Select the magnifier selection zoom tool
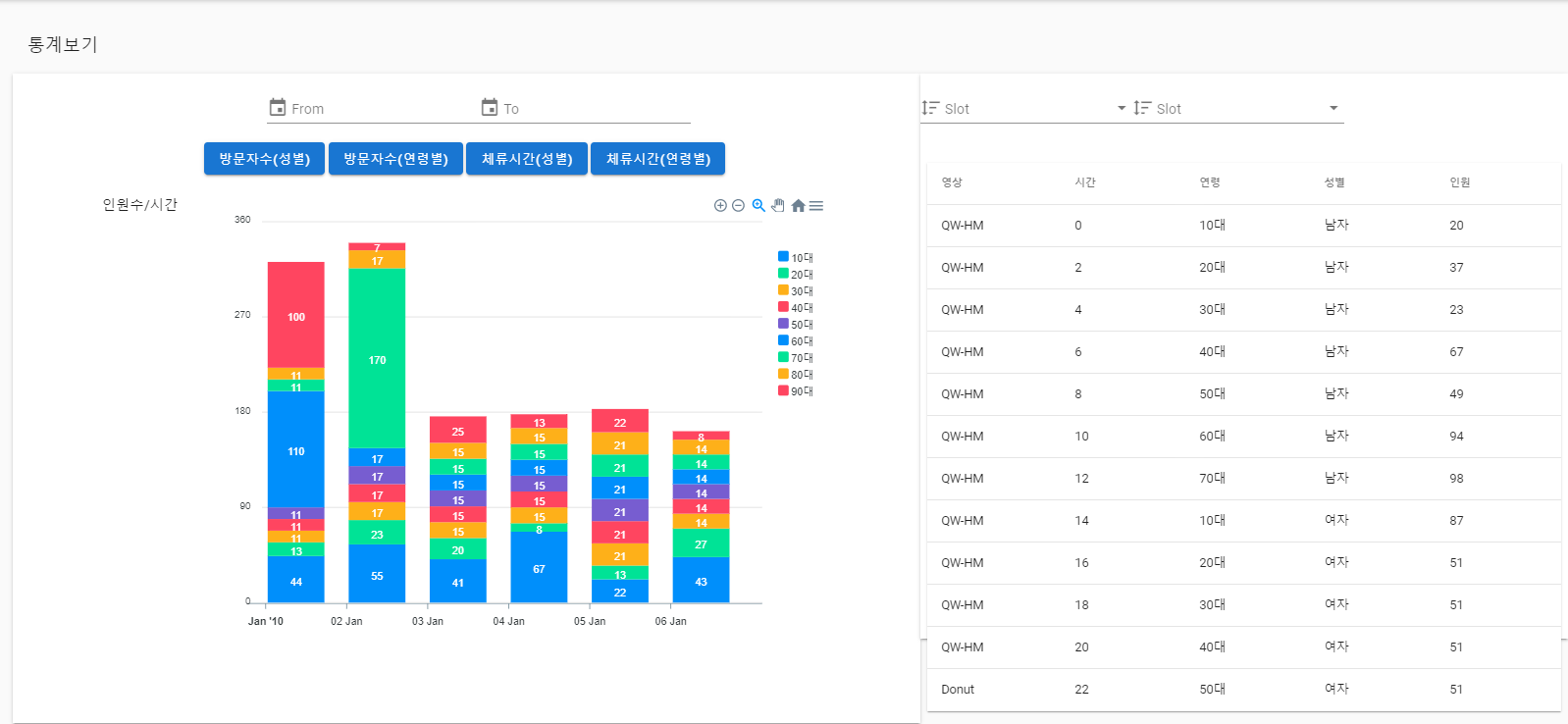1568x724 pixels. [x=758, y=205]
